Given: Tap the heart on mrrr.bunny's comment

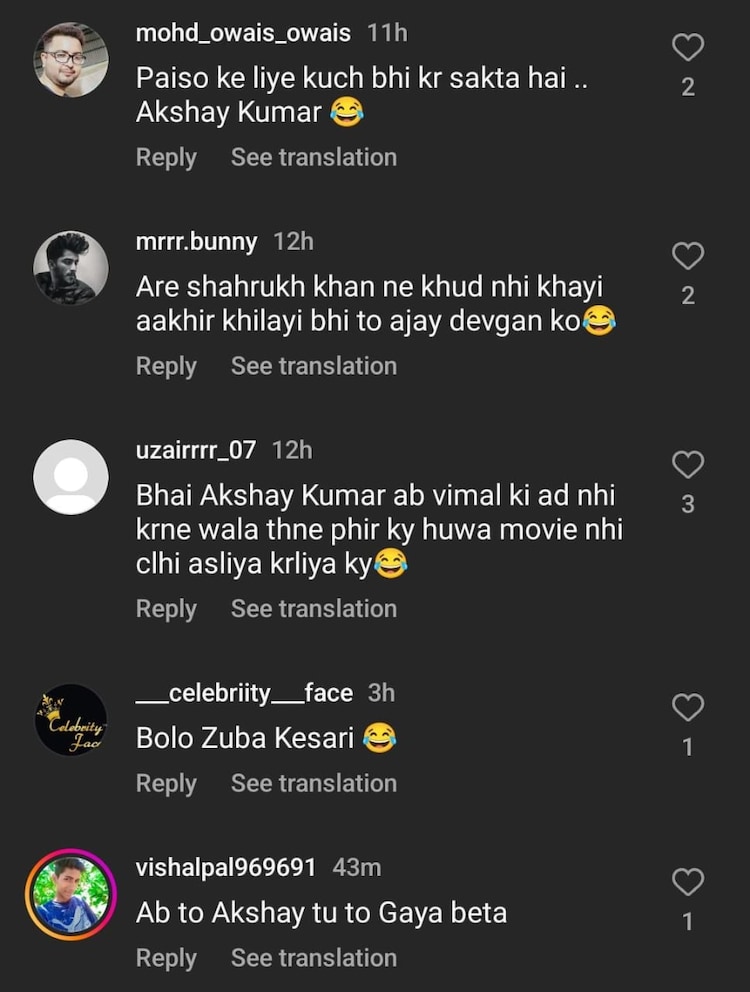Looking at the screenshot, I should 687,256.
